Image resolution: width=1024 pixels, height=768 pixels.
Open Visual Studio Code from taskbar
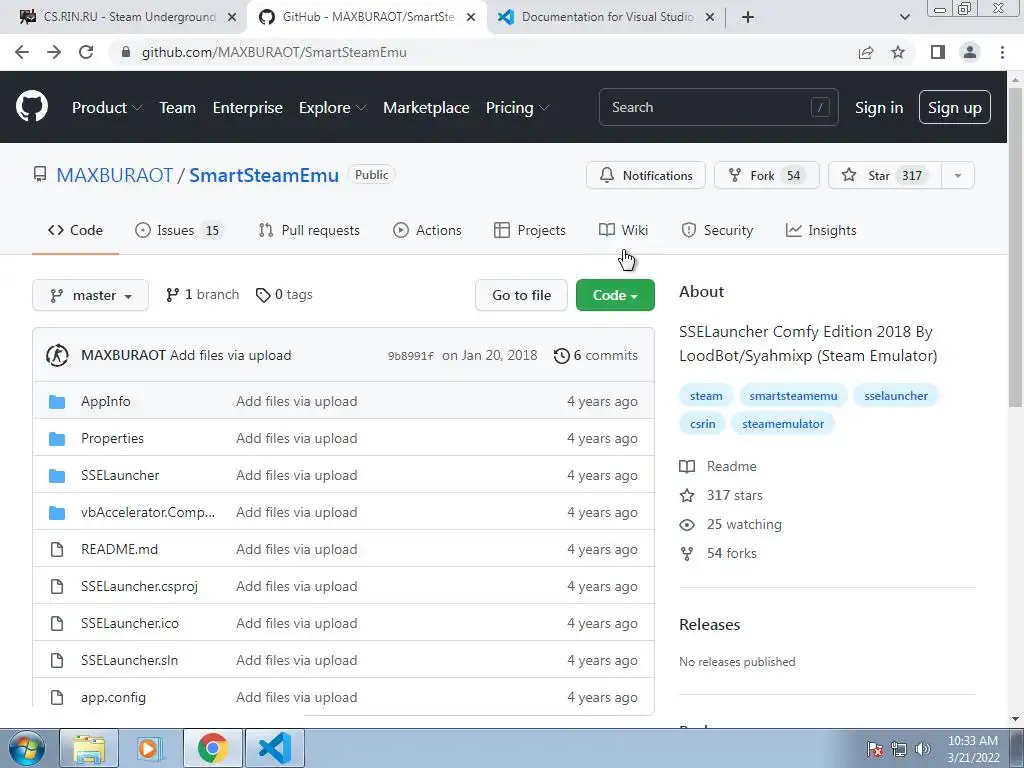point(275,748)
